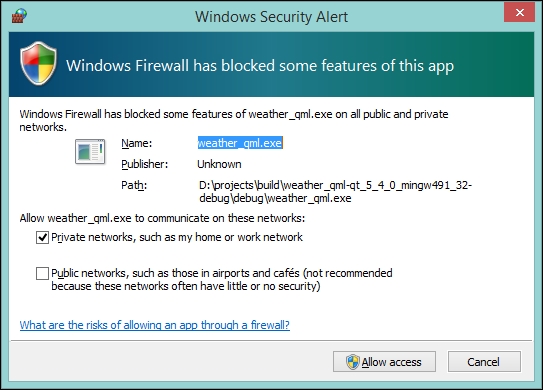Viewport: 543px width, 390px height.
Task: Click the Publisher value Unknown
Action: (219, 164)
